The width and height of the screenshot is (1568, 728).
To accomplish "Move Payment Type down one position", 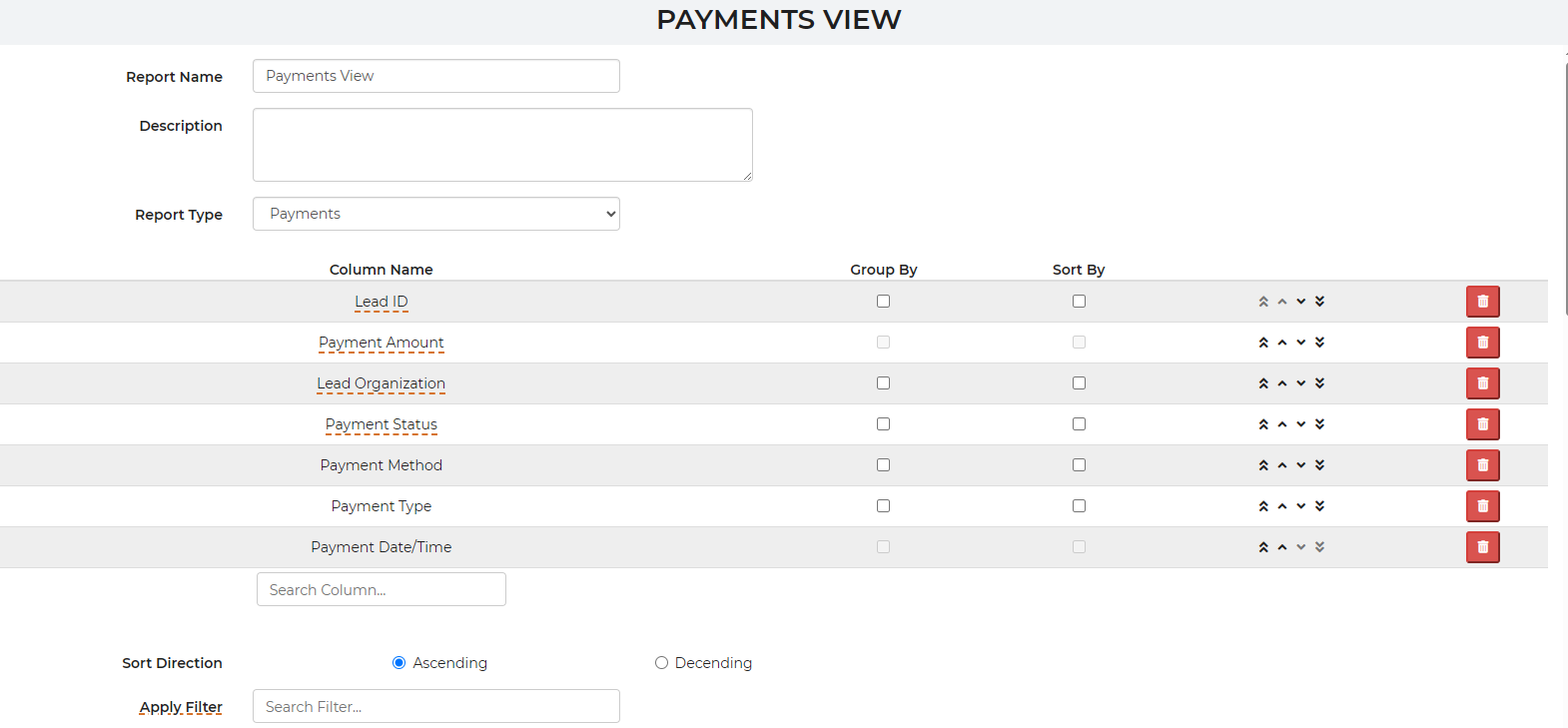I will (x=1301, y=506).
